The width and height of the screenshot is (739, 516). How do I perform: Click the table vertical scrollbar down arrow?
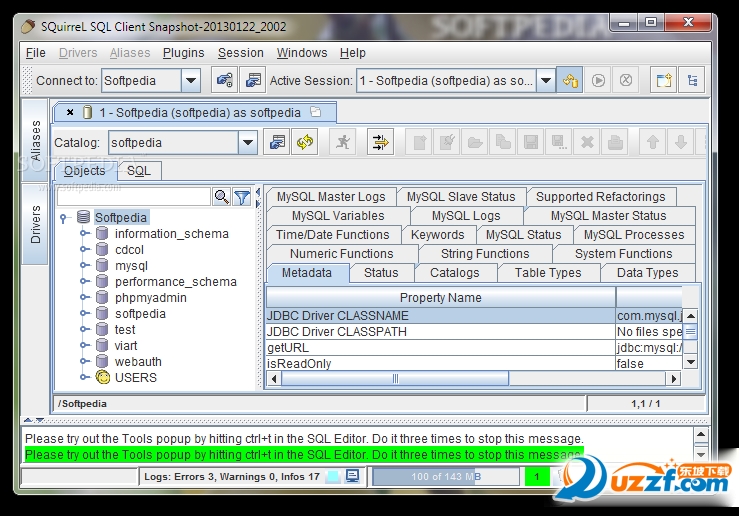(x=690, y=362)
